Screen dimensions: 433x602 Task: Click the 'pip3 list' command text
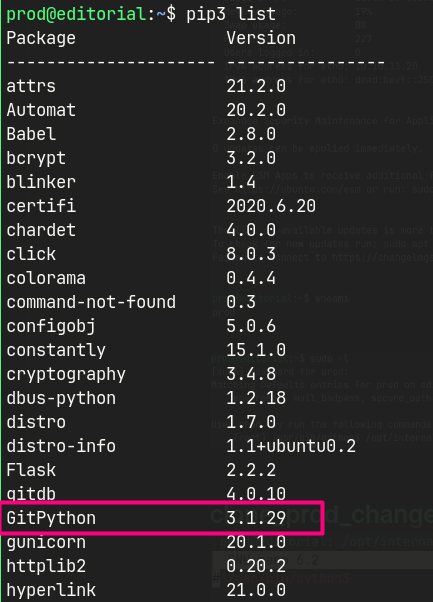231,15
